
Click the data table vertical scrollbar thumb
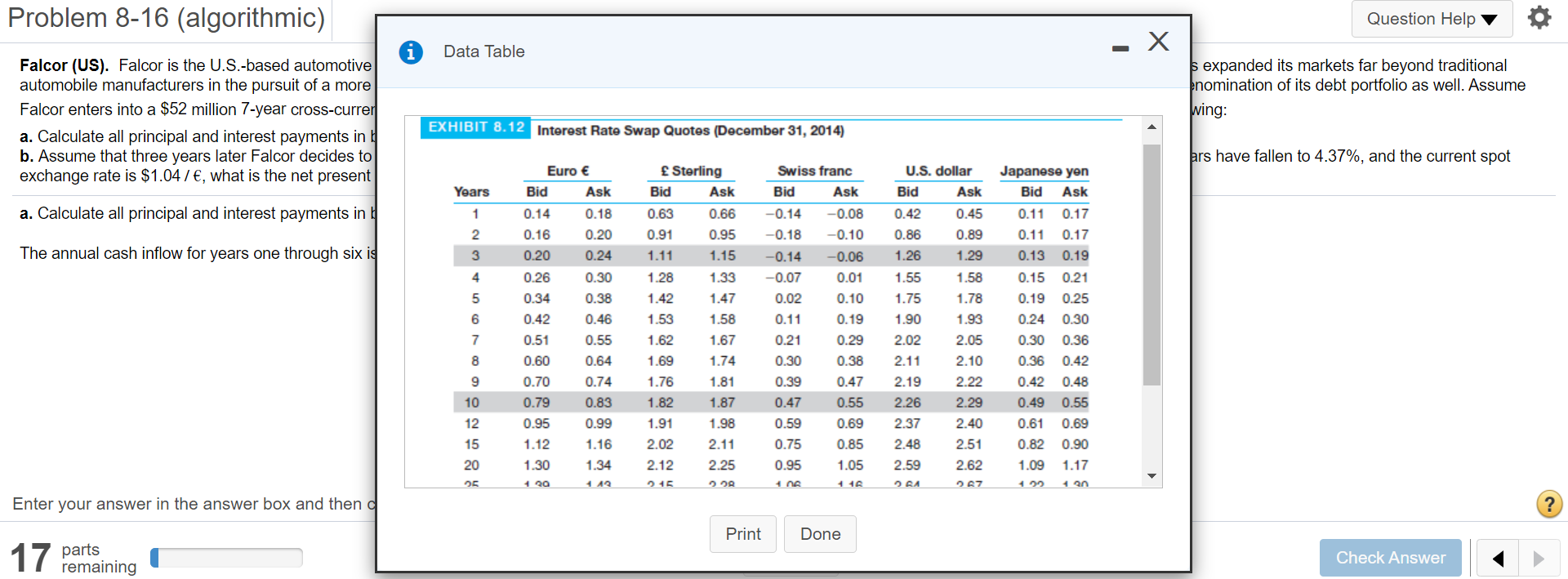tap(1151, 263)
